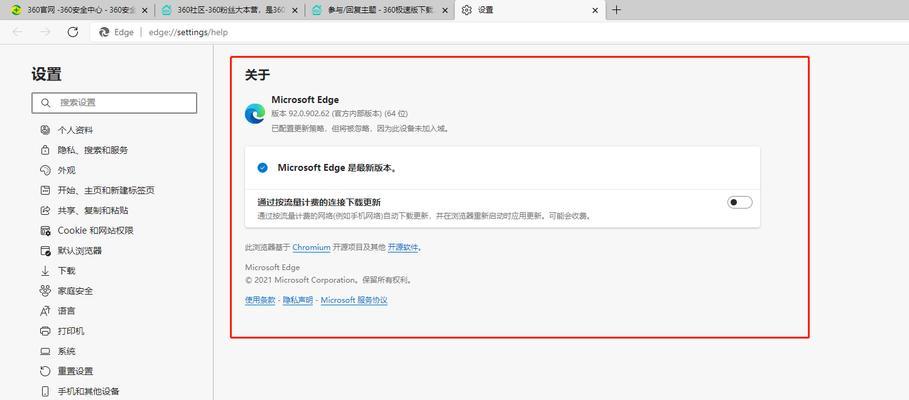Click the browser Back arrow
The width and height of the screenshot is (909, 400).
[18, 32]
